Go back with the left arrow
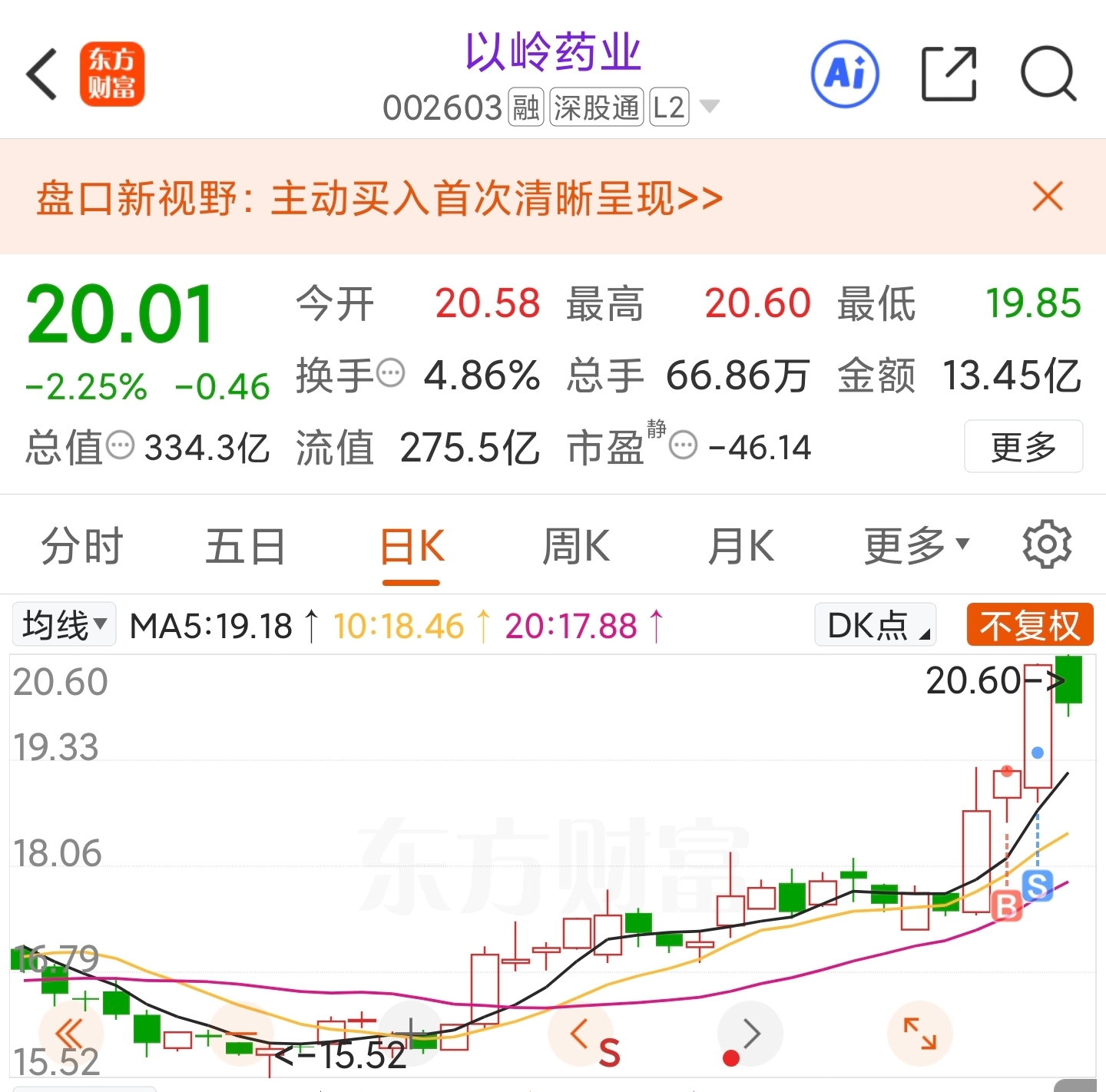Image resolution: width=1106 pixels, height=1092 pixels. click(x=41, y=74)
